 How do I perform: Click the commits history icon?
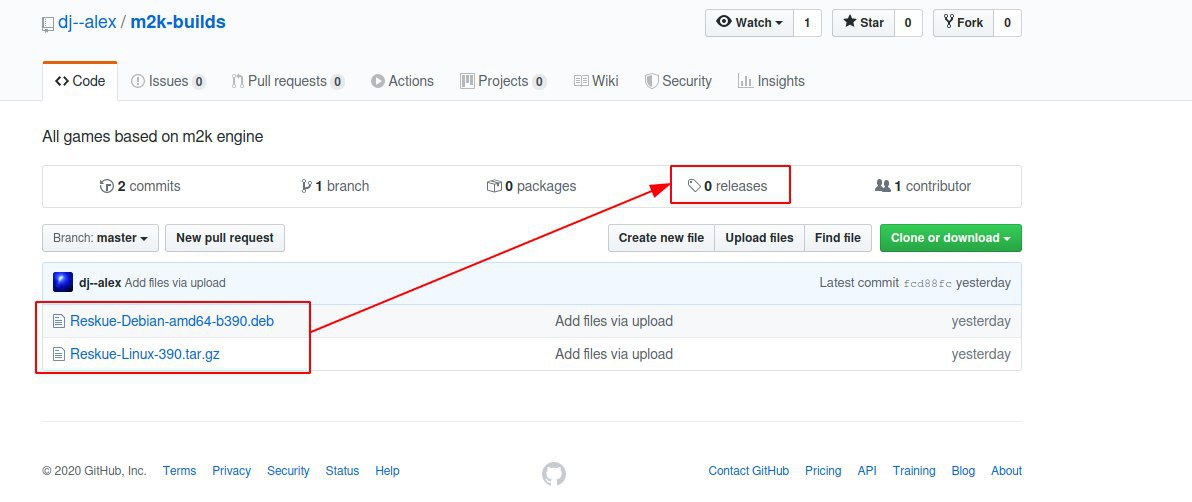tap(106, 186)
